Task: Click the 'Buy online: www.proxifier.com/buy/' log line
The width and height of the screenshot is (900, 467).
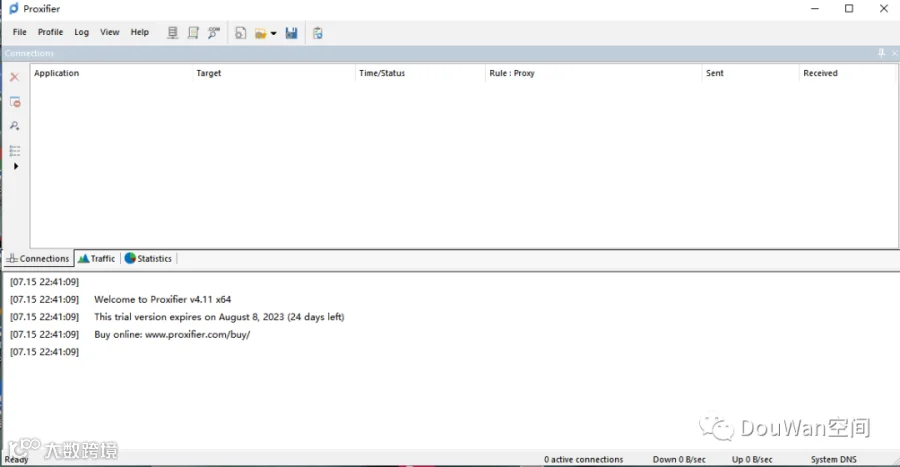Action: pos(172,334)
